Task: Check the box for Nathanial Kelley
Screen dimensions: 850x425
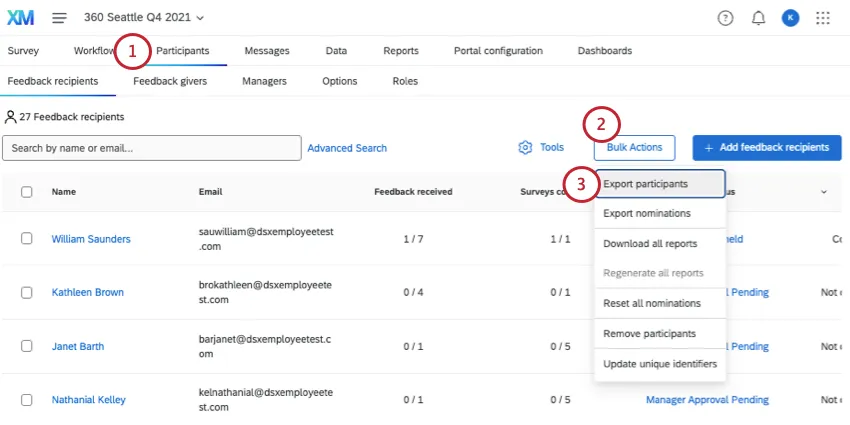Action: pos(27,400)
